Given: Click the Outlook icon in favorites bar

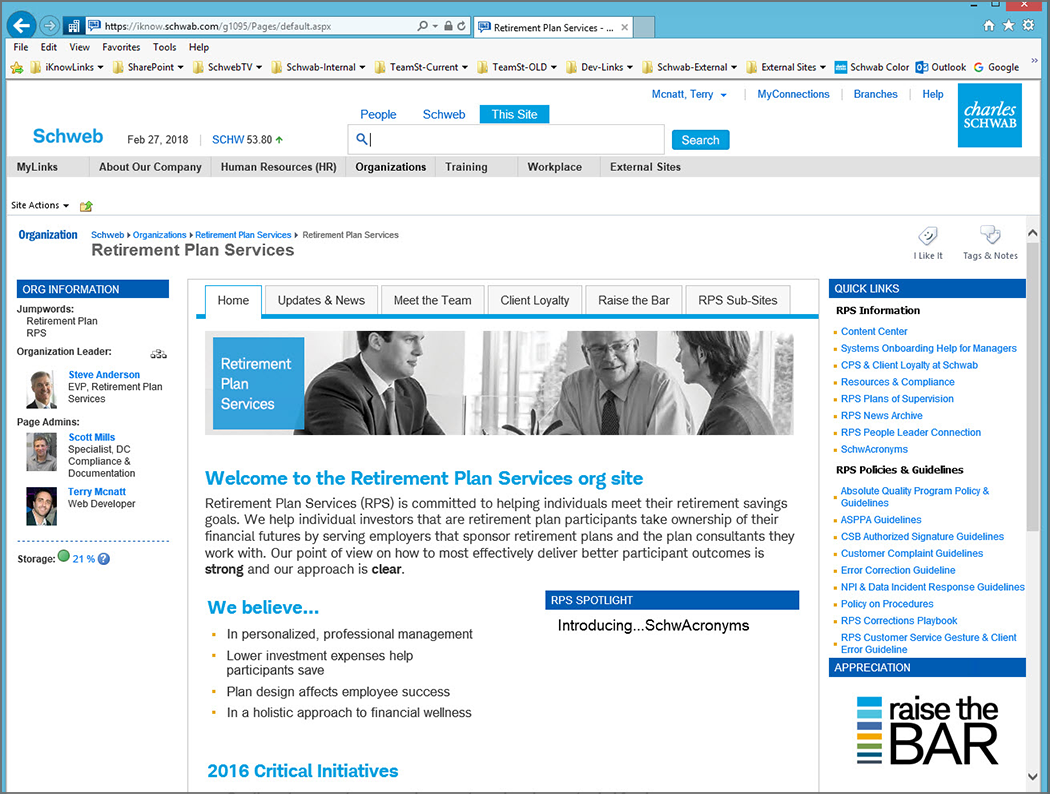Looking at the screenshot, I should [922, 67].
